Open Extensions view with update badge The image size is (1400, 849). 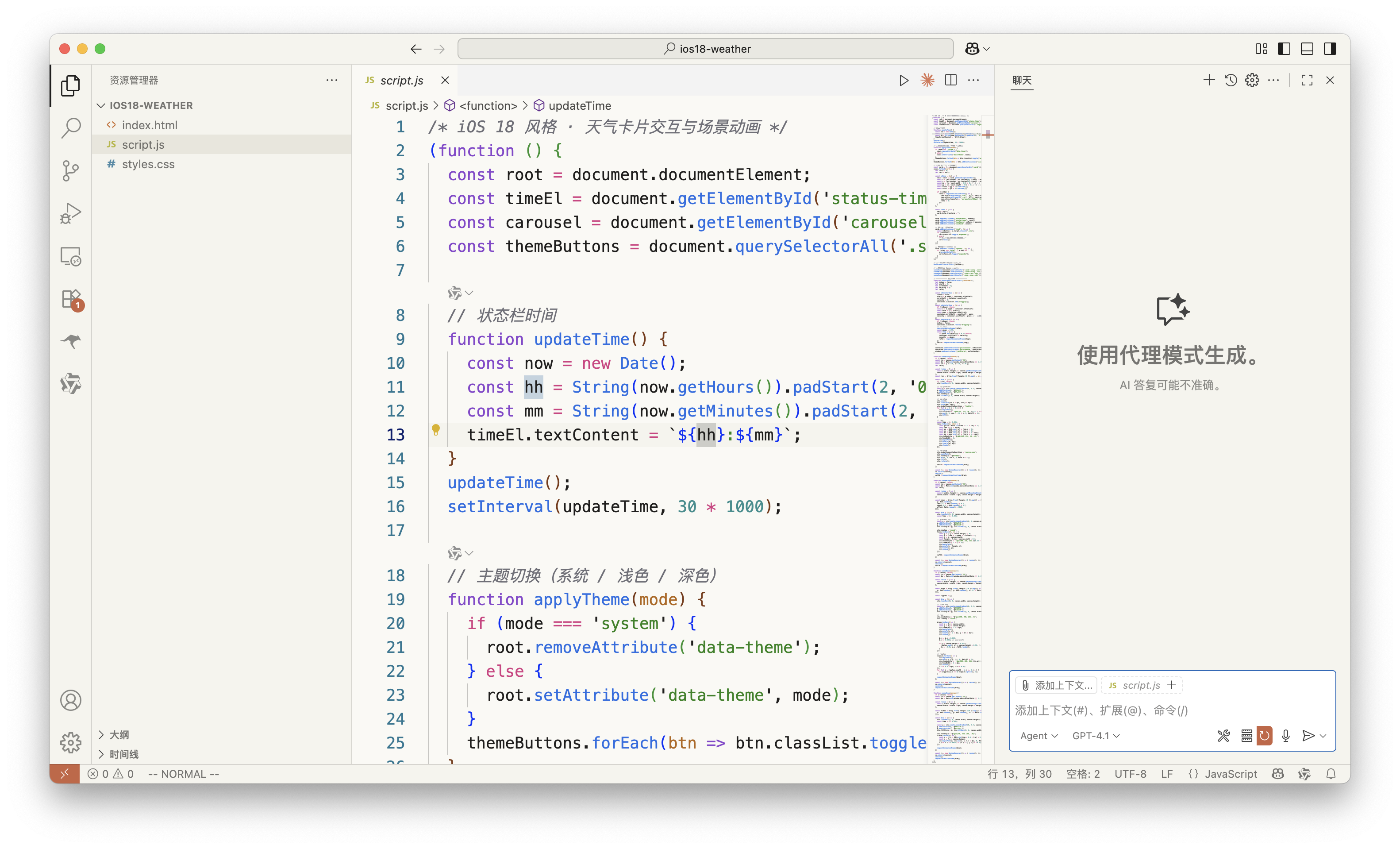(x=72, y=300)
